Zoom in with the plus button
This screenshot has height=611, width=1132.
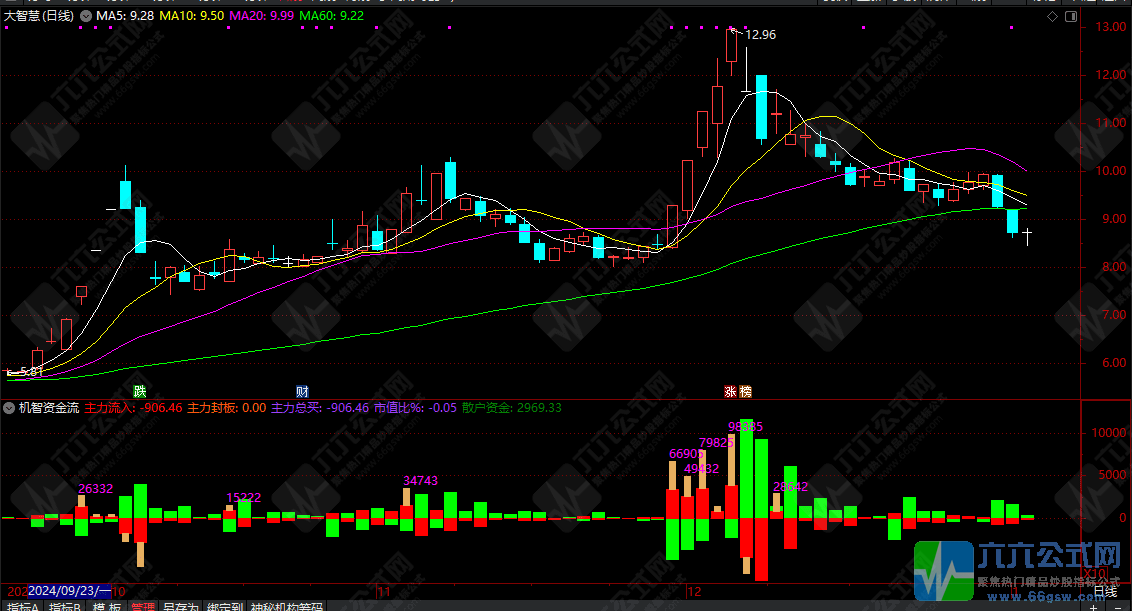tap(1093, 606)
